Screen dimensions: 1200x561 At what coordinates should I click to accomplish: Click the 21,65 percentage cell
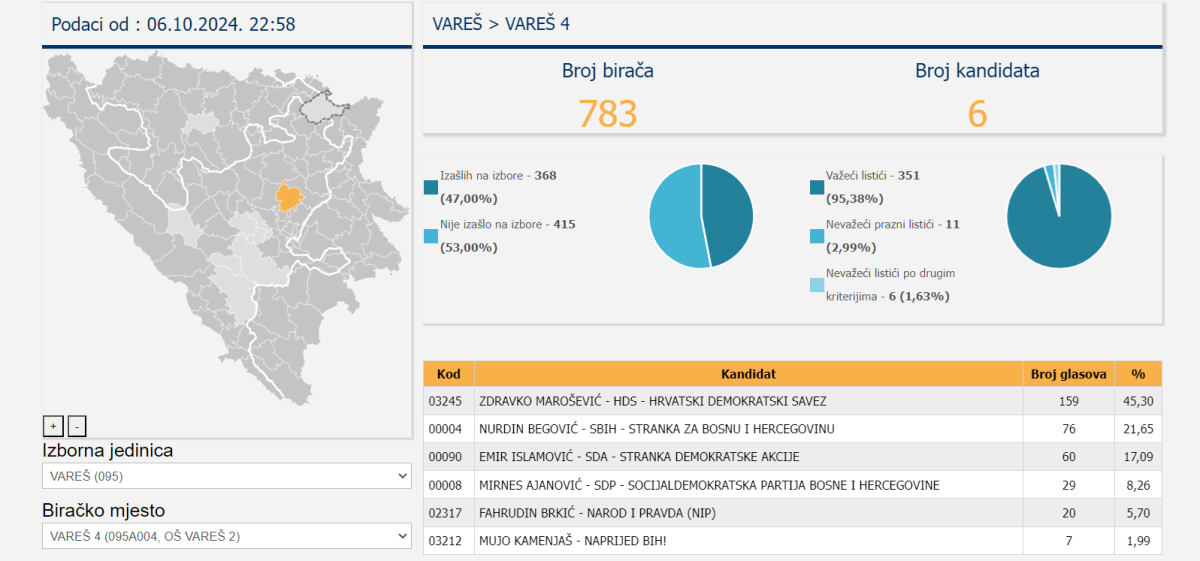[1138, 429]
